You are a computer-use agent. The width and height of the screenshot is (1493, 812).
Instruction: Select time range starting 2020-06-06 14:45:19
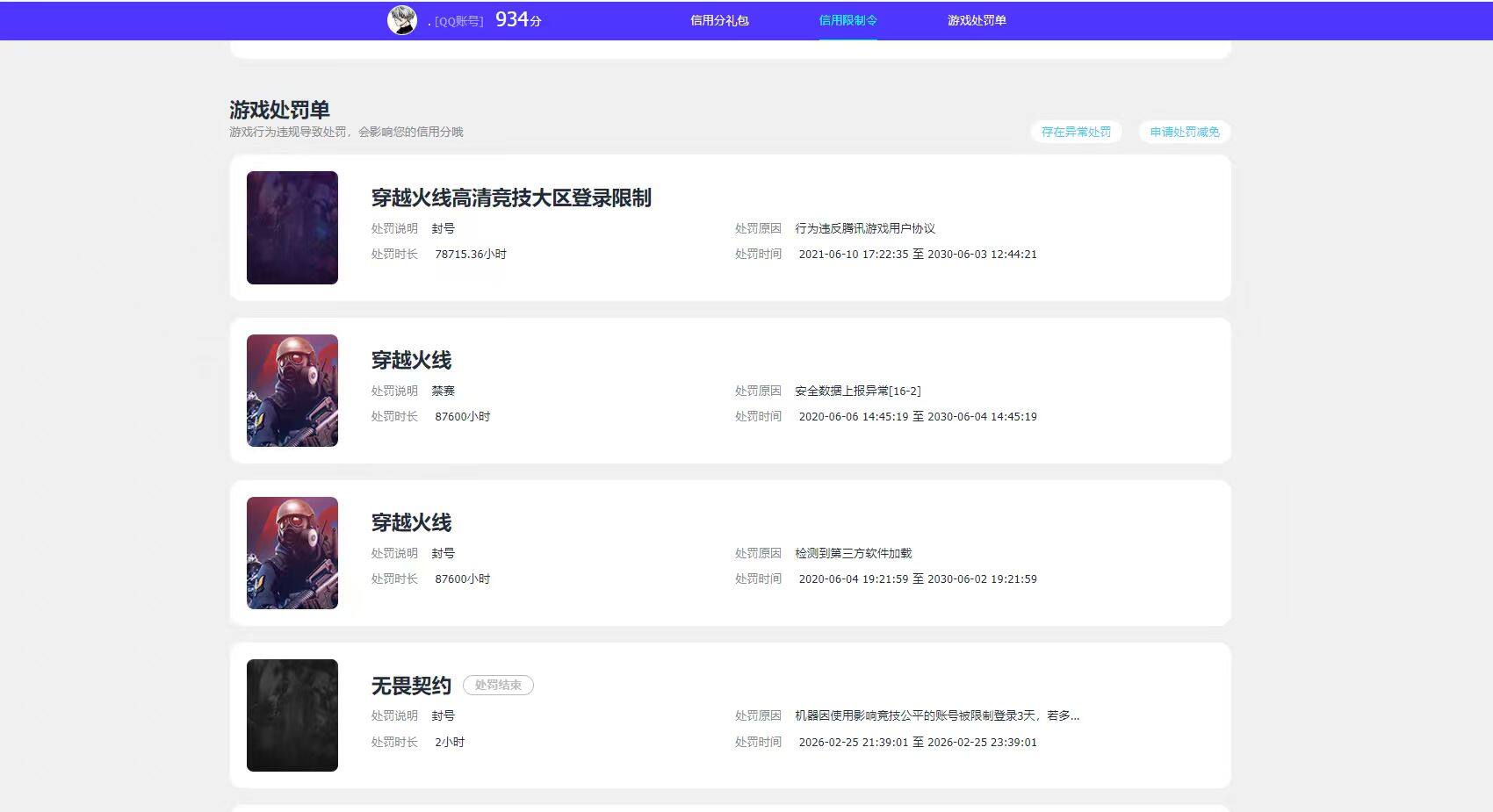coord(918,416)
